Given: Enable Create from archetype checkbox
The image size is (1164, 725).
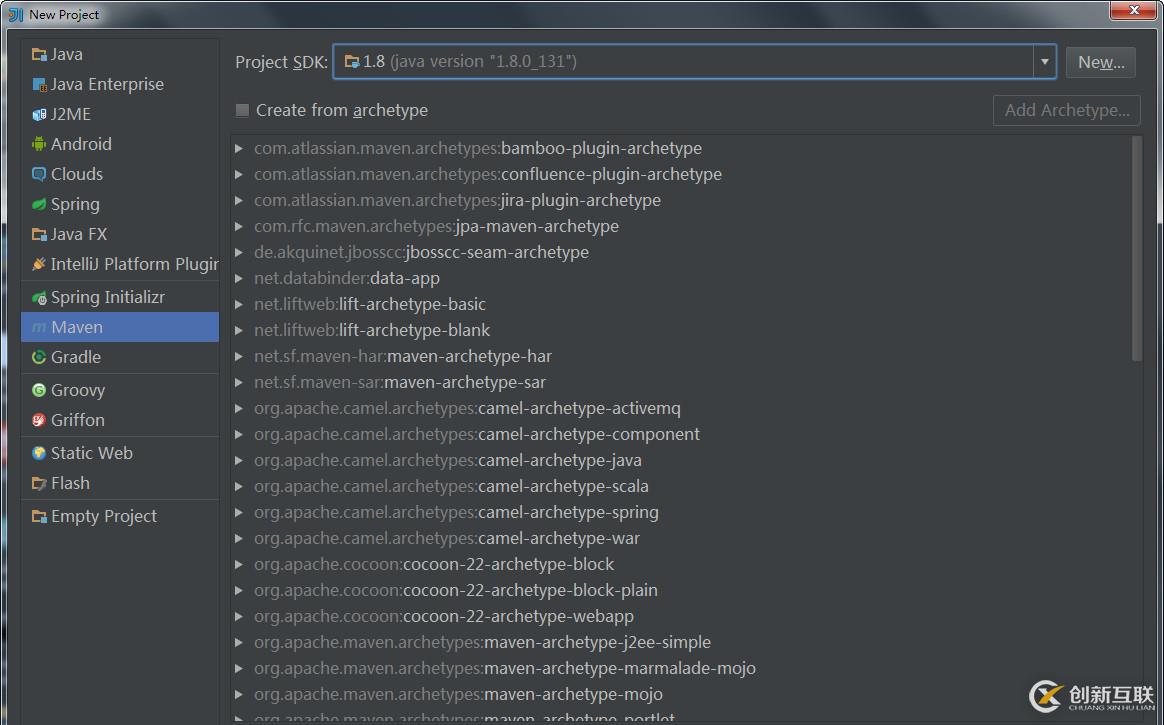Looking at the screenshot, I should coord(242,111).
